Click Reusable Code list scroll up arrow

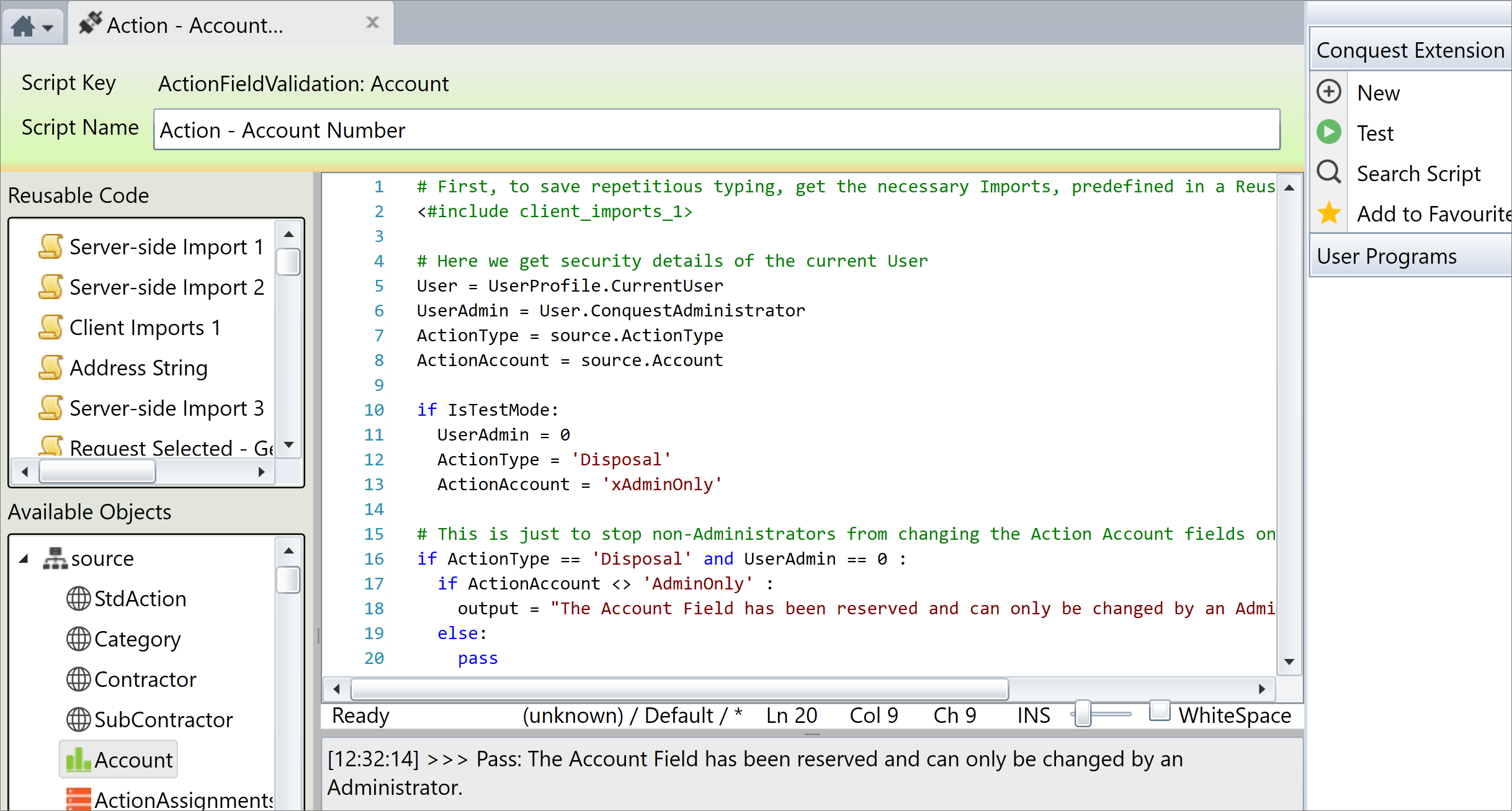tap(289, 234)
